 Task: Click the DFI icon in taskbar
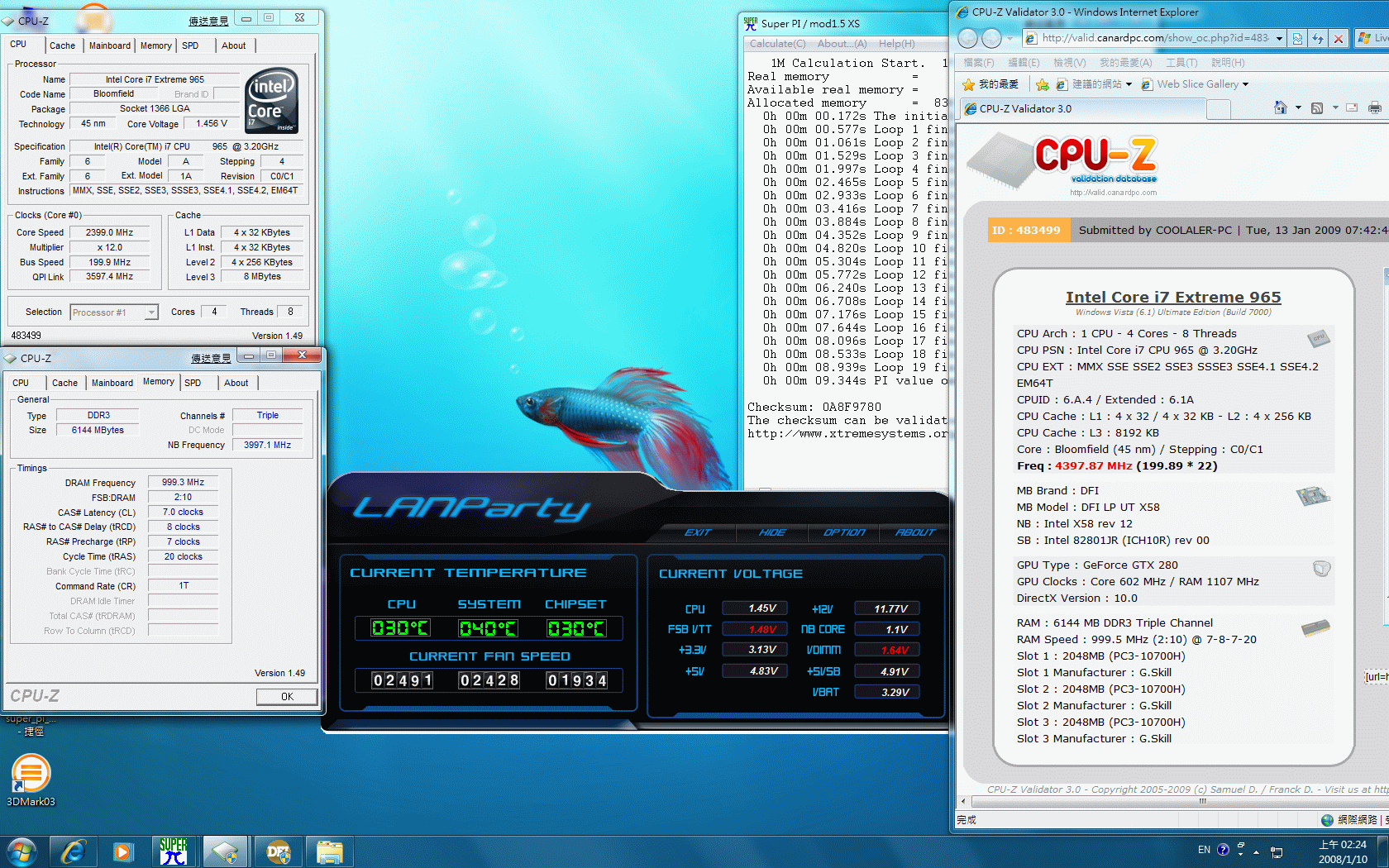tap(278, 851)
